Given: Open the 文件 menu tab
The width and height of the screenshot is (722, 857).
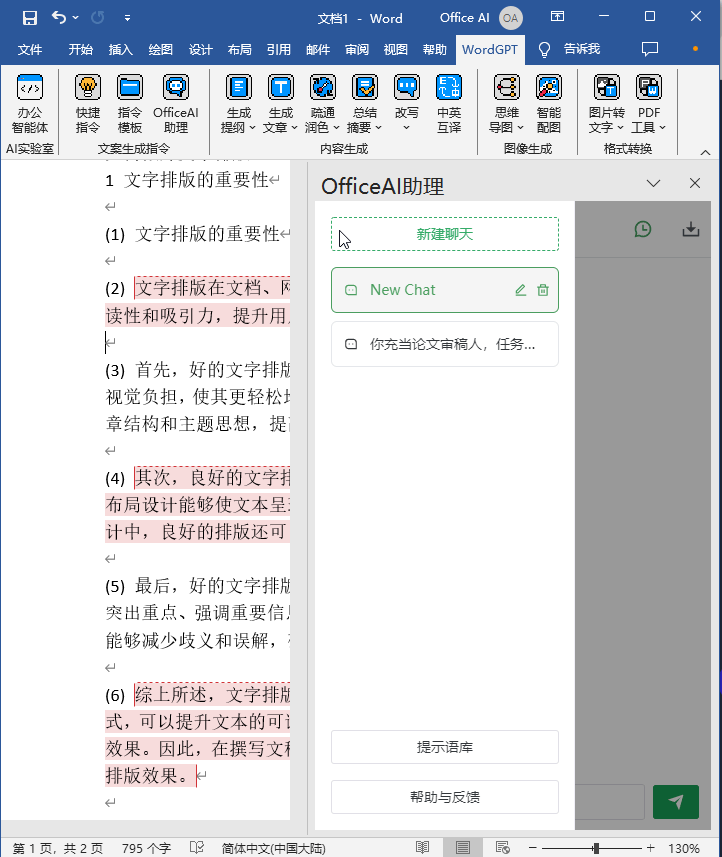Looking at the screenshot, I should coord(30,49).
